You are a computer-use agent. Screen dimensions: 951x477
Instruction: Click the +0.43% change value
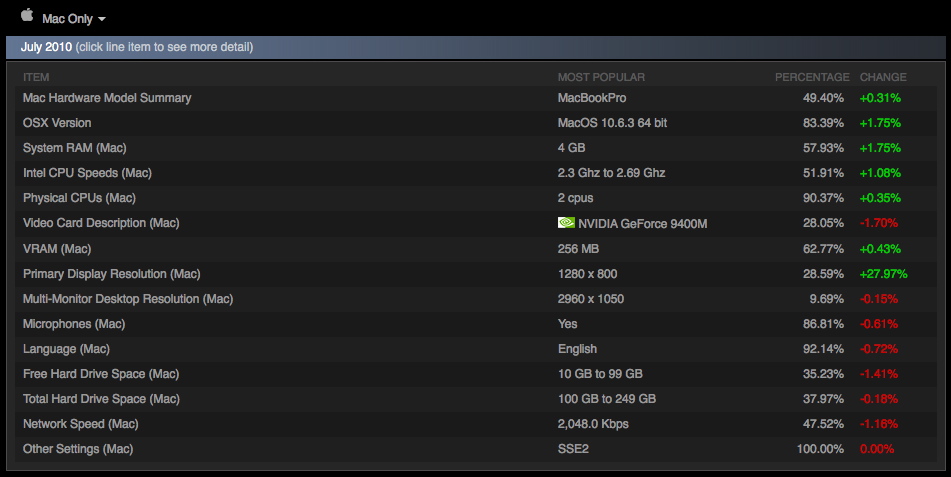coord(880,249)
